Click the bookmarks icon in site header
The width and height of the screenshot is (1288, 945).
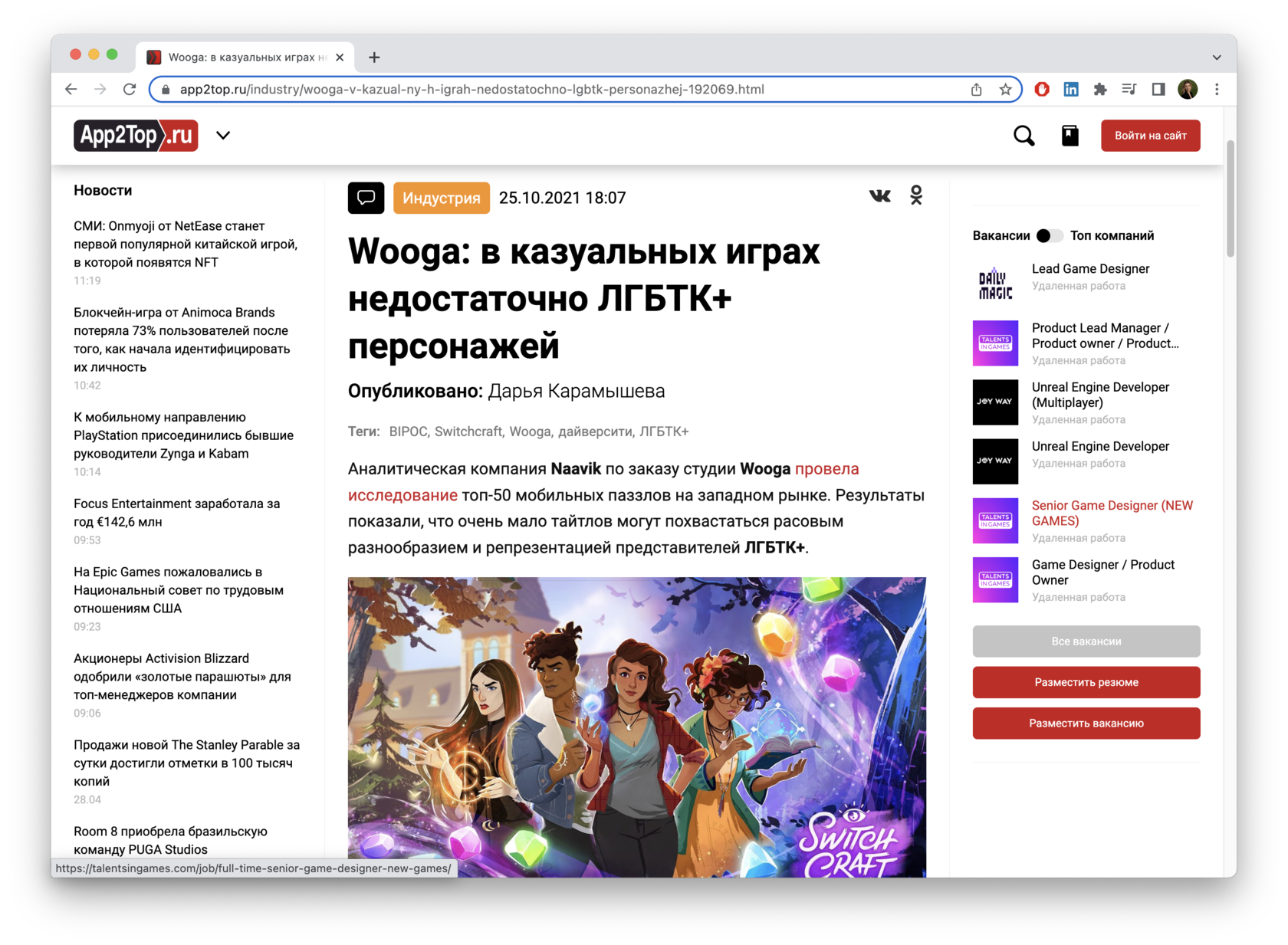1069,136
